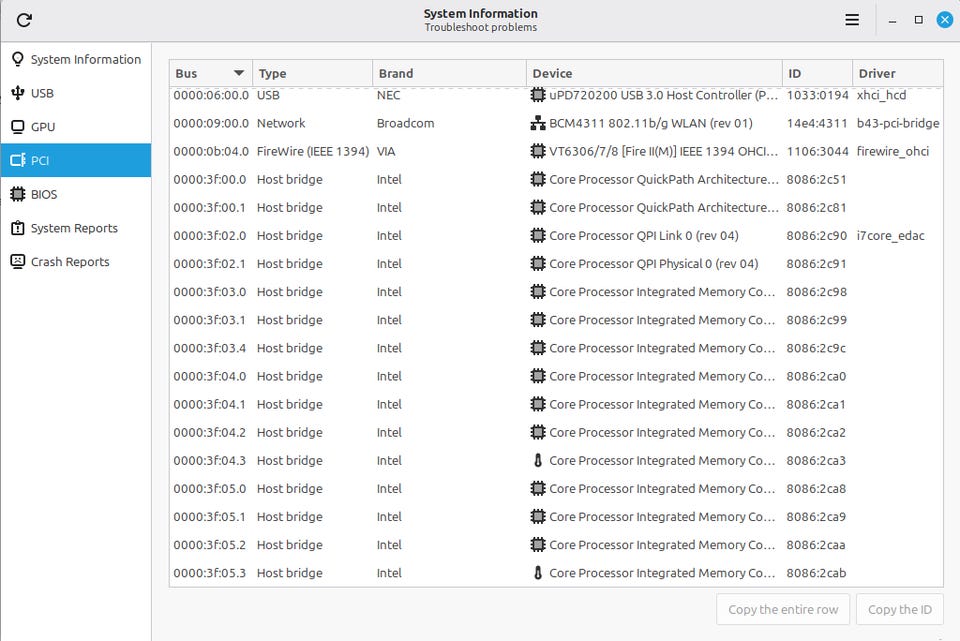Select the VIA FireWire IEEE 1394 row
This screenshot has width=960, height=641.
pyautogui.click(x=555, y=152)
